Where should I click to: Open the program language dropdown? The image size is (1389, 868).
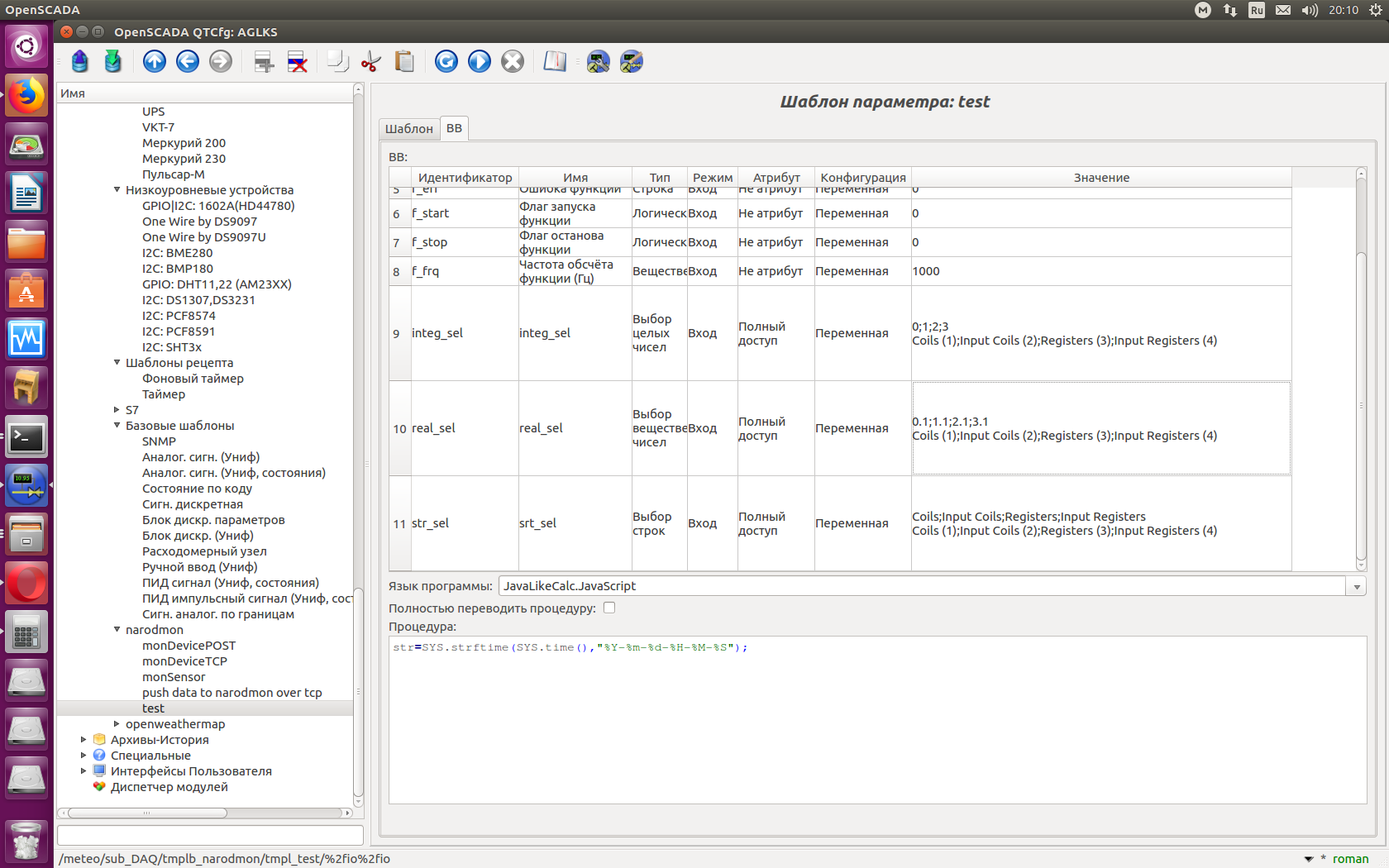[1356, 587]
